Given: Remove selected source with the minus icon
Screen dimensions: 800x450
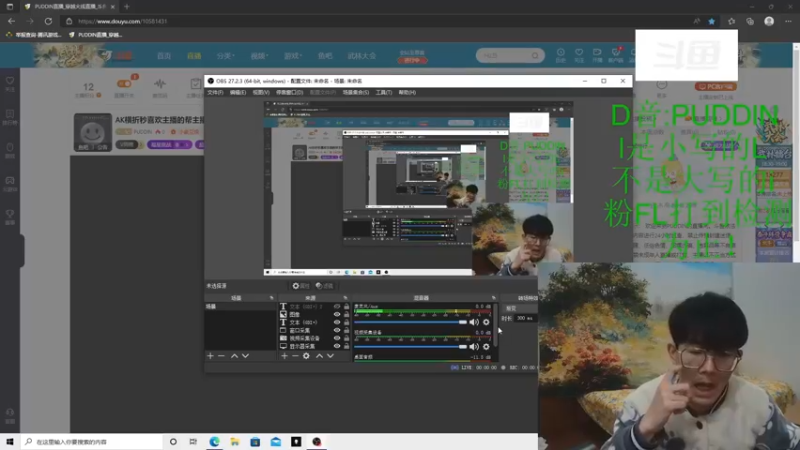Looking at the screenshot, I should (x=295, y=356).
